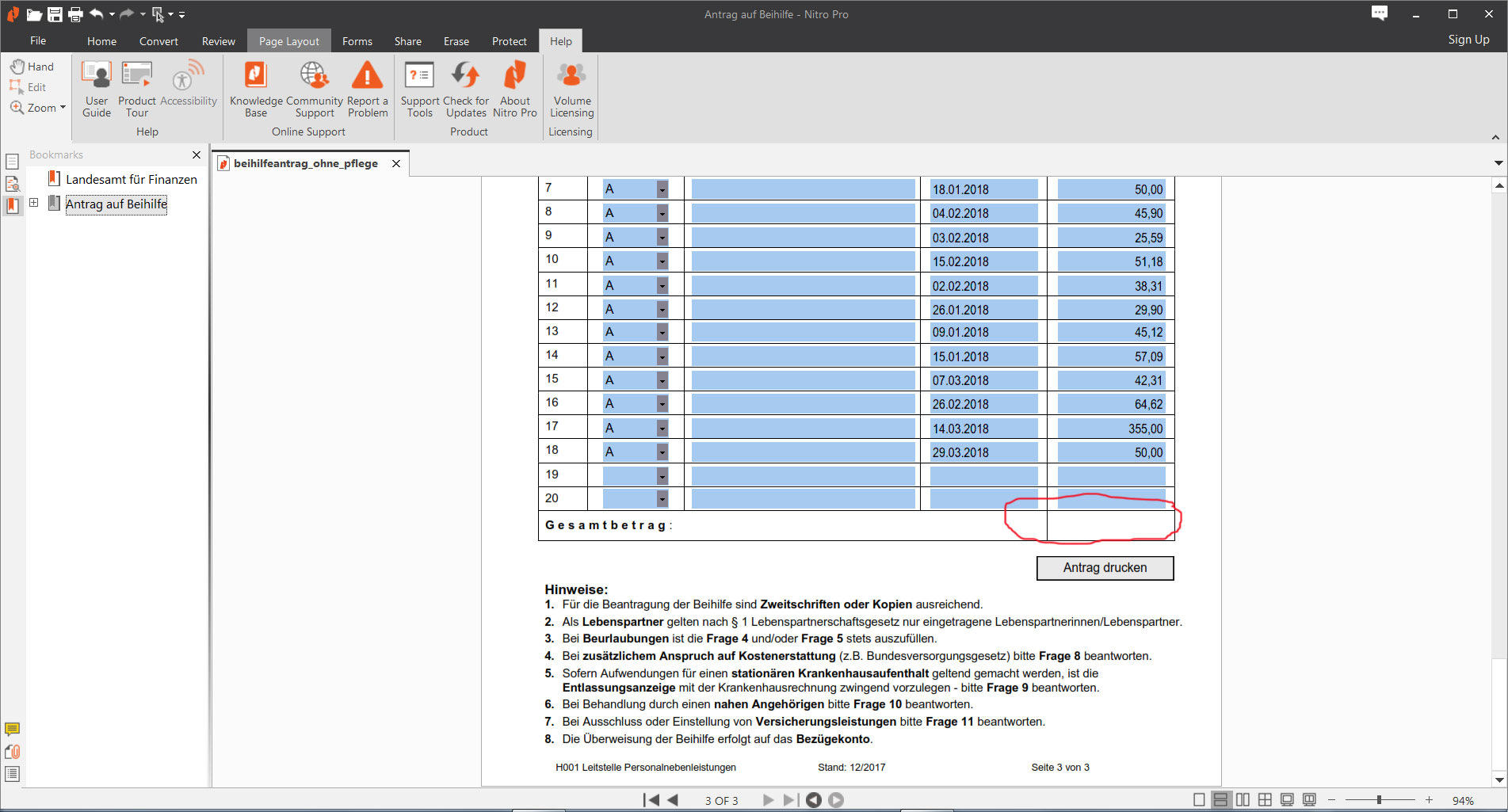The height and width of the screenshot is (812, 1508).
Task: Open the Comments panel icon at bottom left
Action: point(12,729)
